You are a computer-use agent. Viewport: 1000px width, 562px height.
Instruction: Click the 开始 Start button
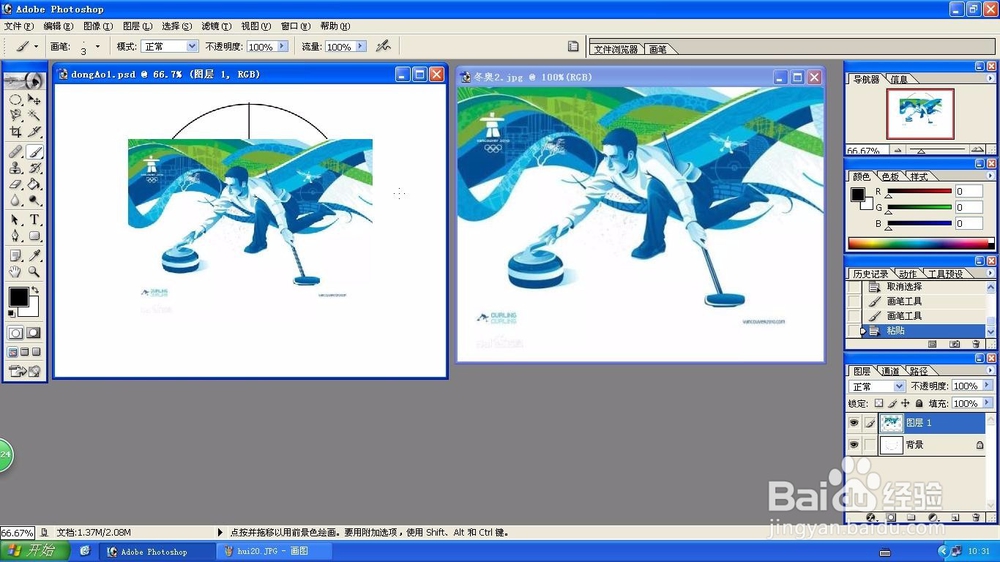33,551
